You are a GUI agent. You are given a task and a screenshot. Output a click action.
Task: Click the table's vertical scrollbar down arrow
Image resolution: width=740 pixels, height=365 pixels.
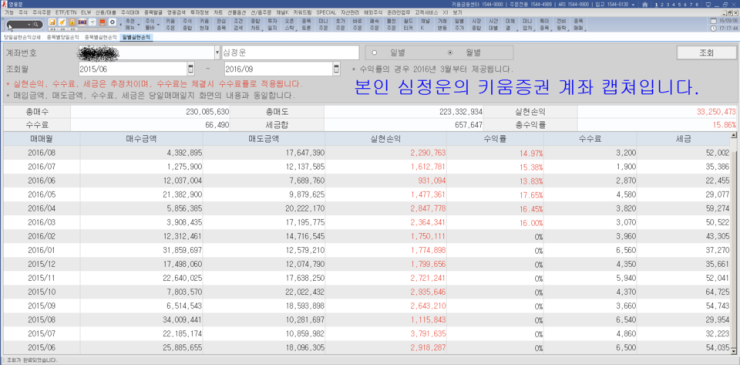(x=733, y=351)
